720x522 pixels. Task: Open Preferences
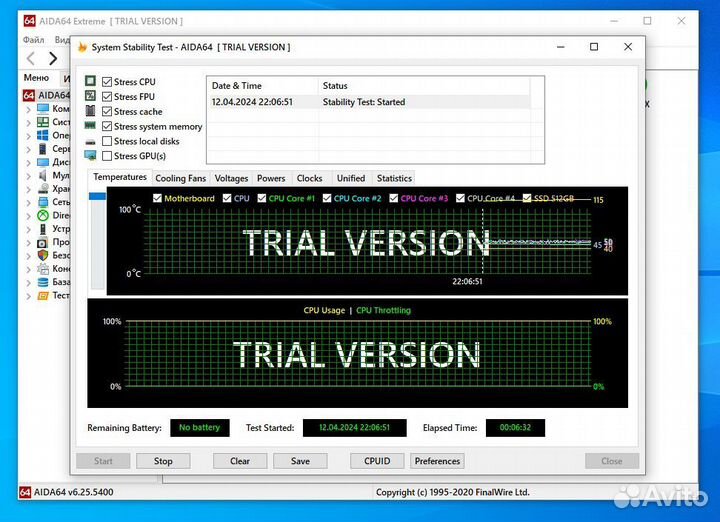[x=437, y=461]
